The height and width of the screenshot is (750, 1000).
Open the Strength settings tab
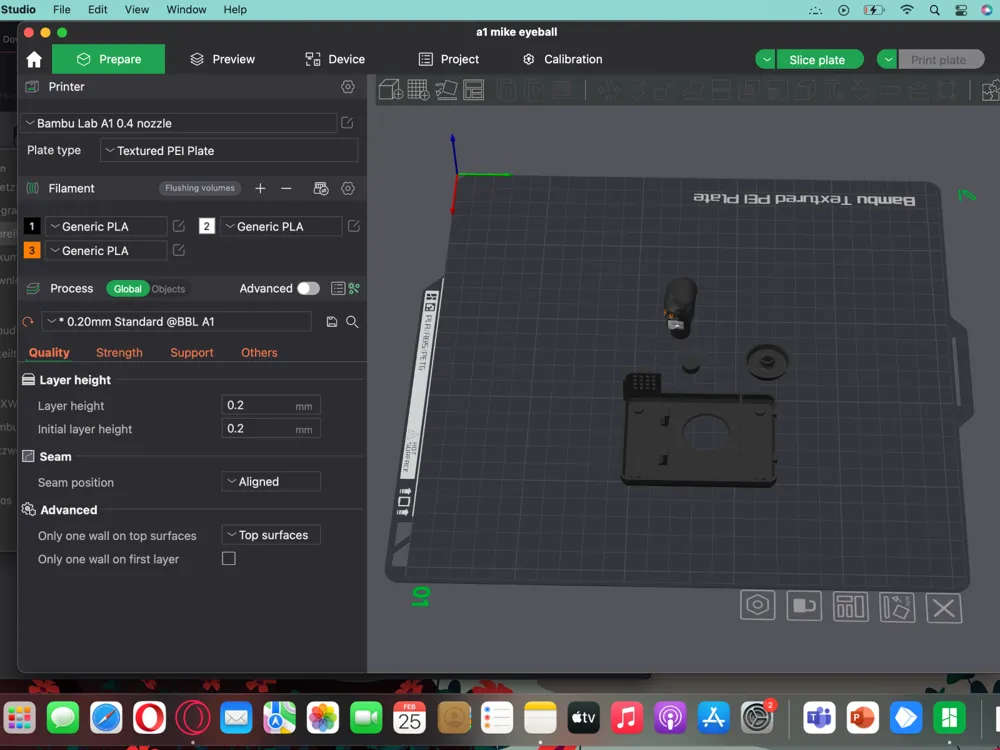click(x=119, y=353)
